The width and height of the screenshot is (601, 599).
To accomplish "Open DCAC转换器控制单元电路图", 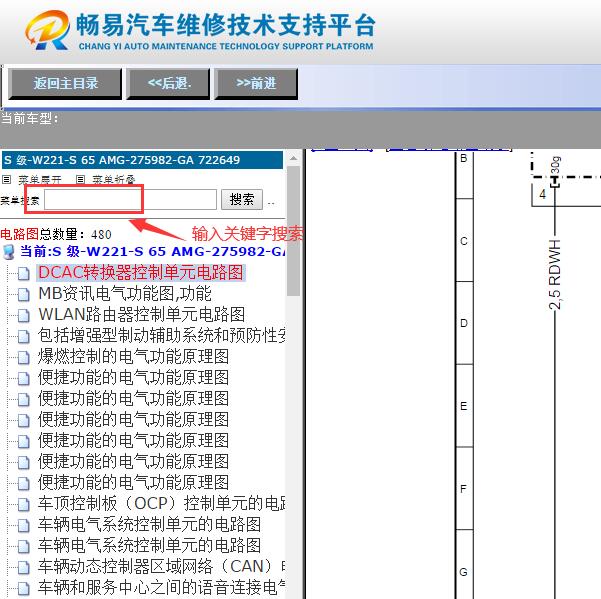I will (x=141, y=272).
